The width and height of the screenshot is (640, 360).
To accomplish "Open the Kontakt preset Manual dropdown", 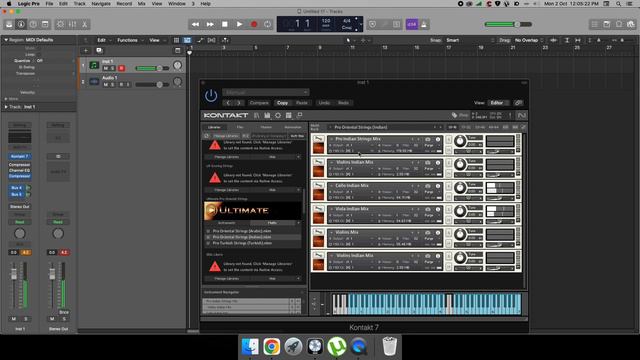I will click(x=266, y=92).
